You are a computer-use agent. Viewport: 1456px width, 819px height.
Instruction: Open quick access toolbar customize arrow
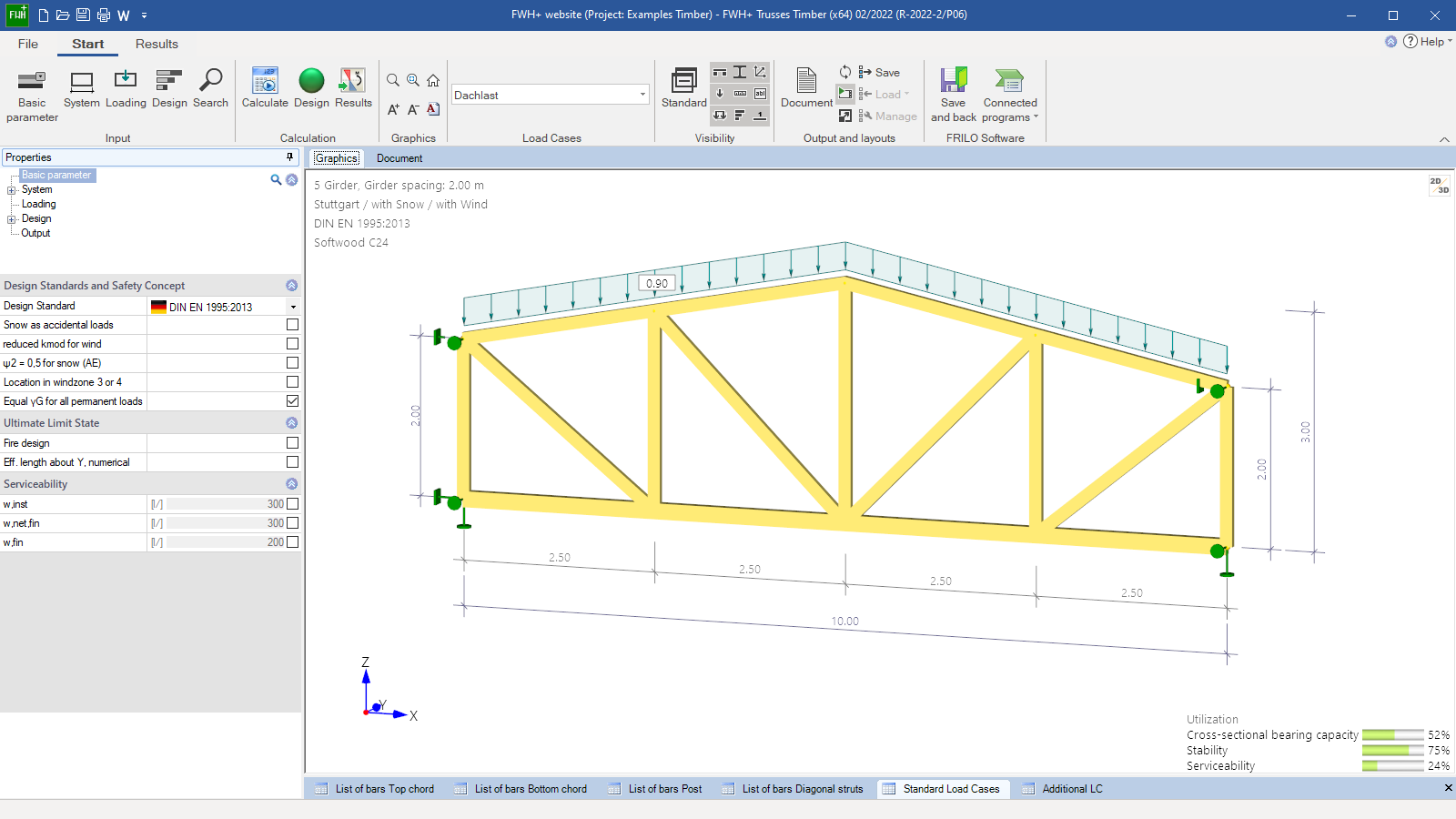tap(144, 15)
